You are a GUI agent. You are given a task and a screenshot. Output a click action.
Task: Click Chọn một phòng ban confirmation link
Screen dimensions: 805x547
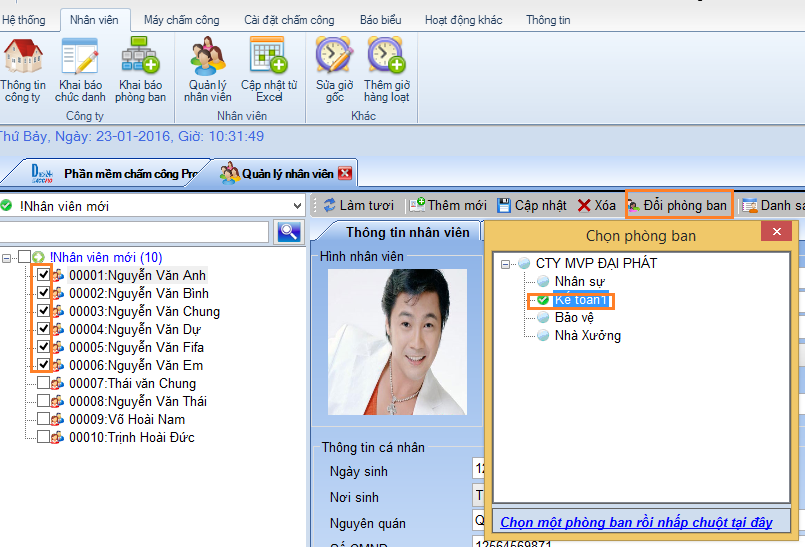(x=636, y=522)
